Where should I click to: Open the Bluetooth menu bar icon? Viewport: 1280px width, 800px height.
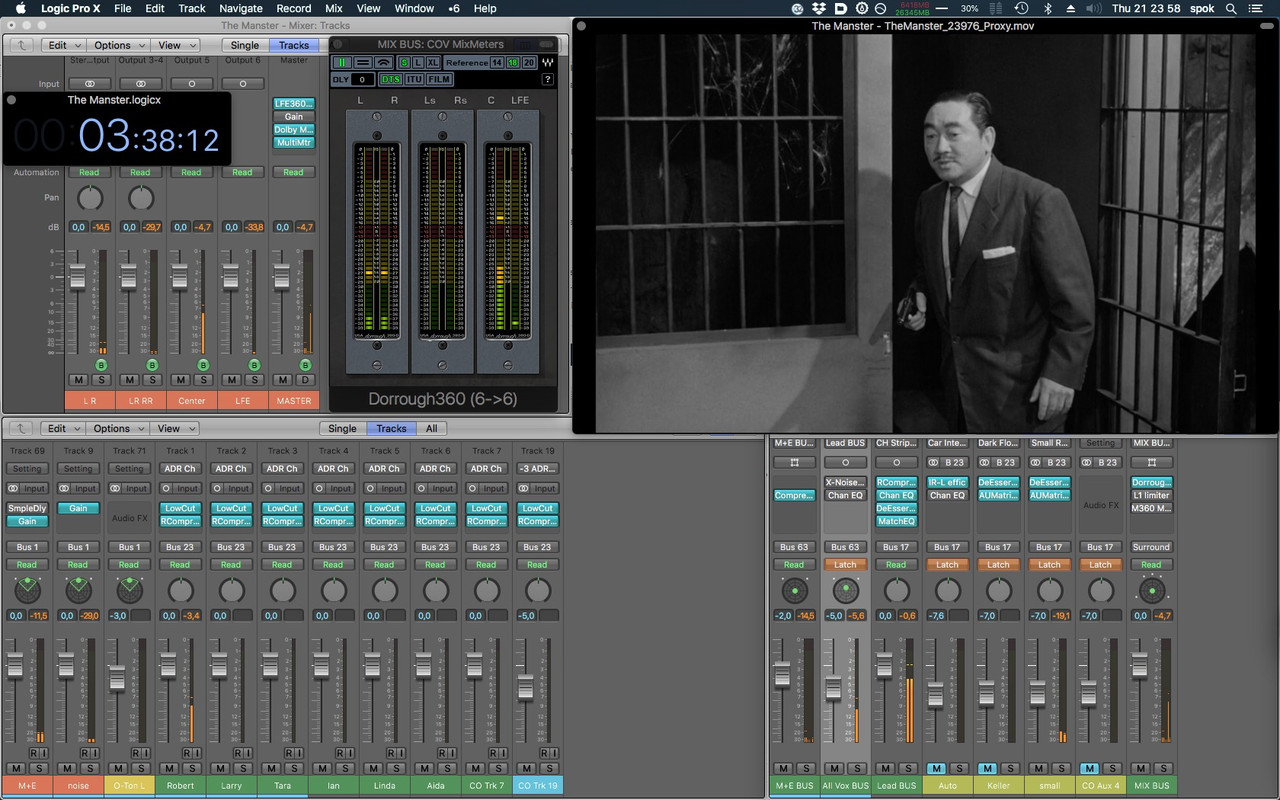pyautogui.click(x=1048, y=8)
